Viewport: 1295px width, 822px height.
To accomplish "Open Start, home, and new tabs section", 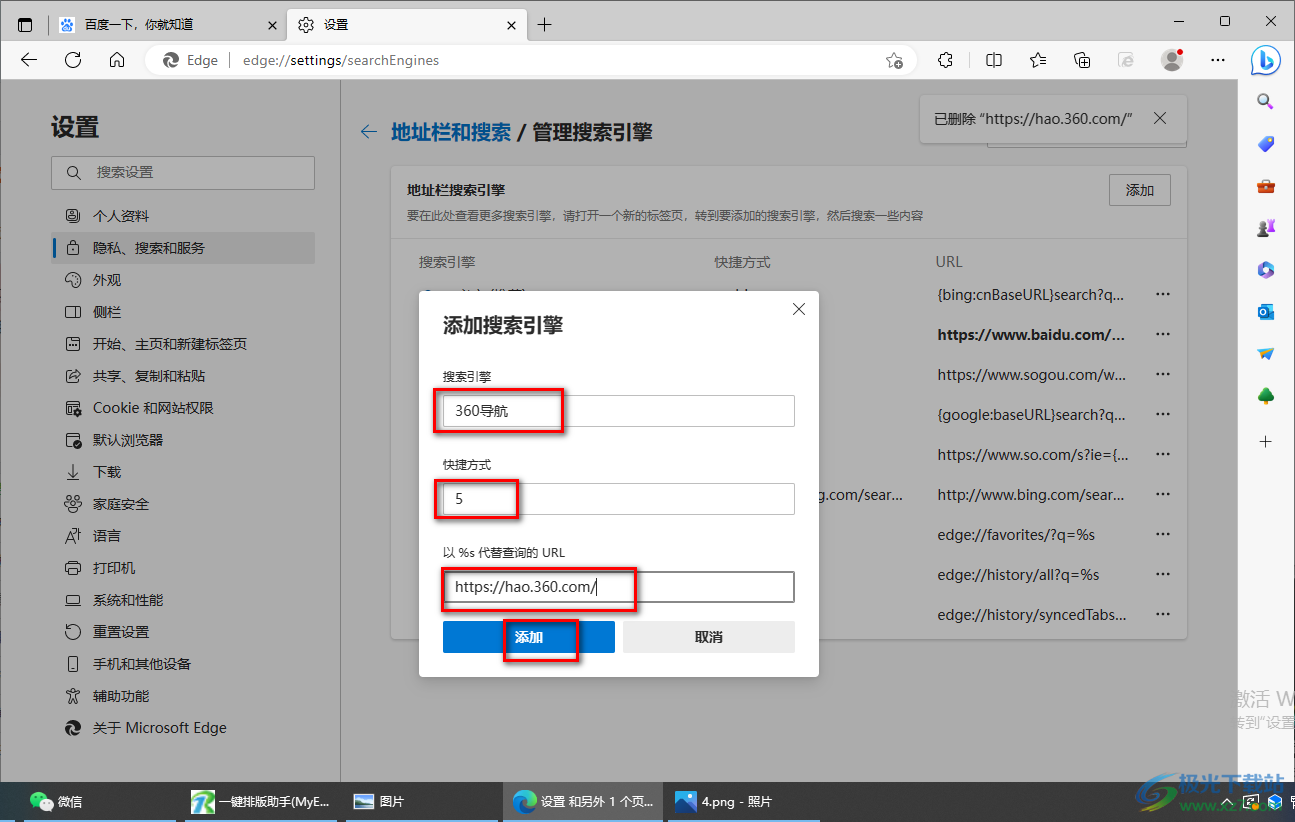I will point(183,344).
